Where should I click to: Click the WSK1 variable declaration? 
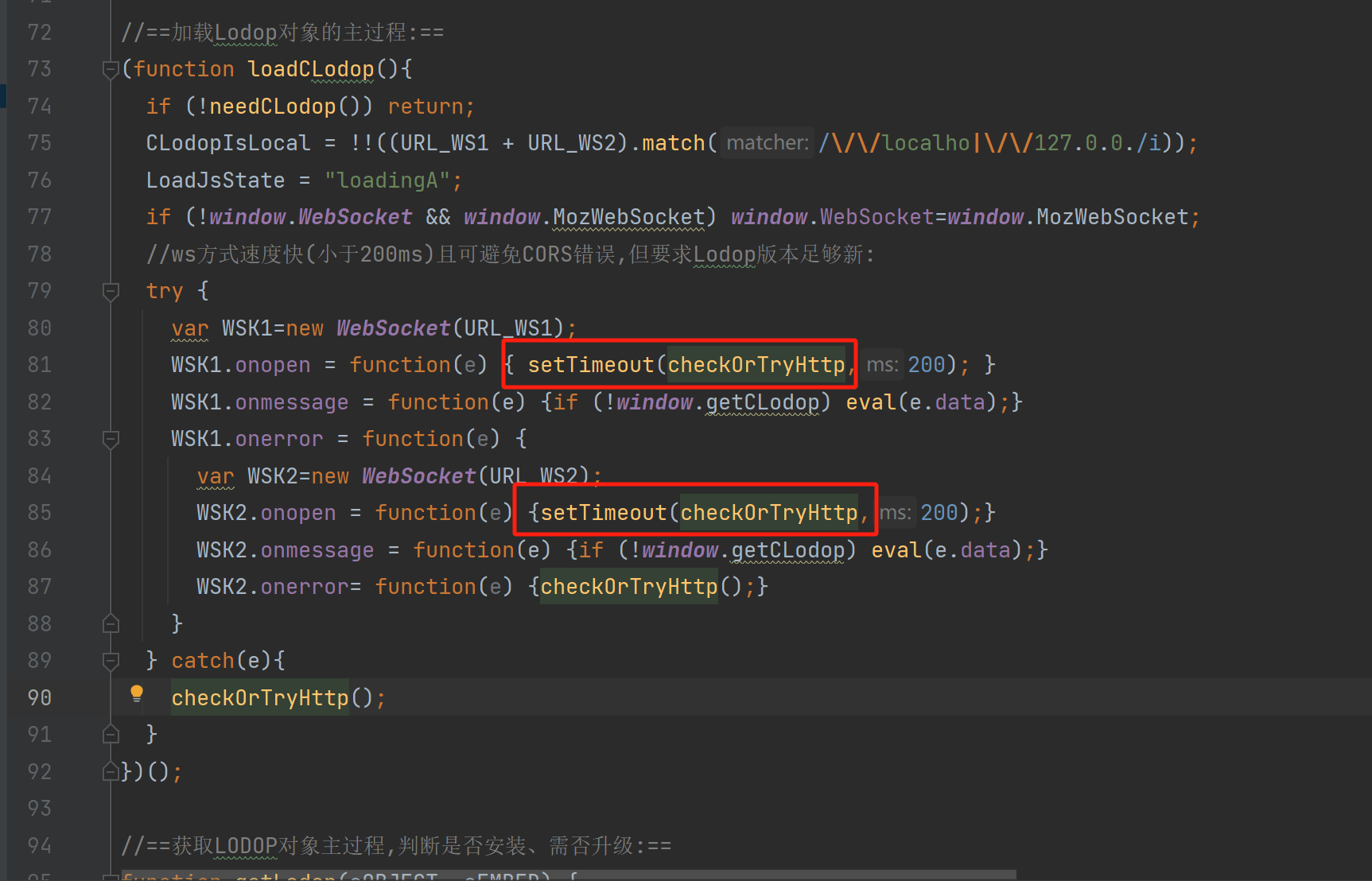(x=247, y=328)
